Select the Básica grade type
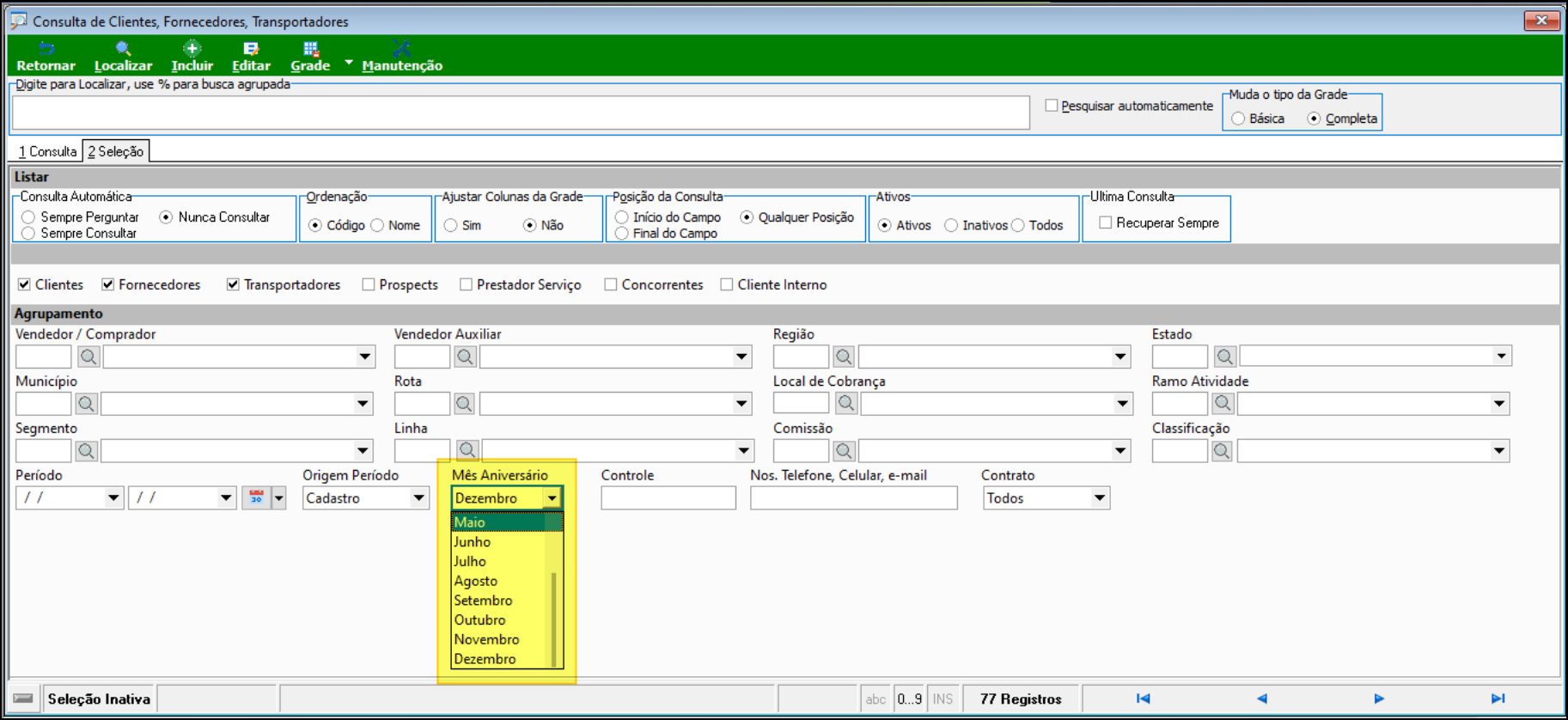This screenshot has width=1568, height=720. [x=1238, y=119]
